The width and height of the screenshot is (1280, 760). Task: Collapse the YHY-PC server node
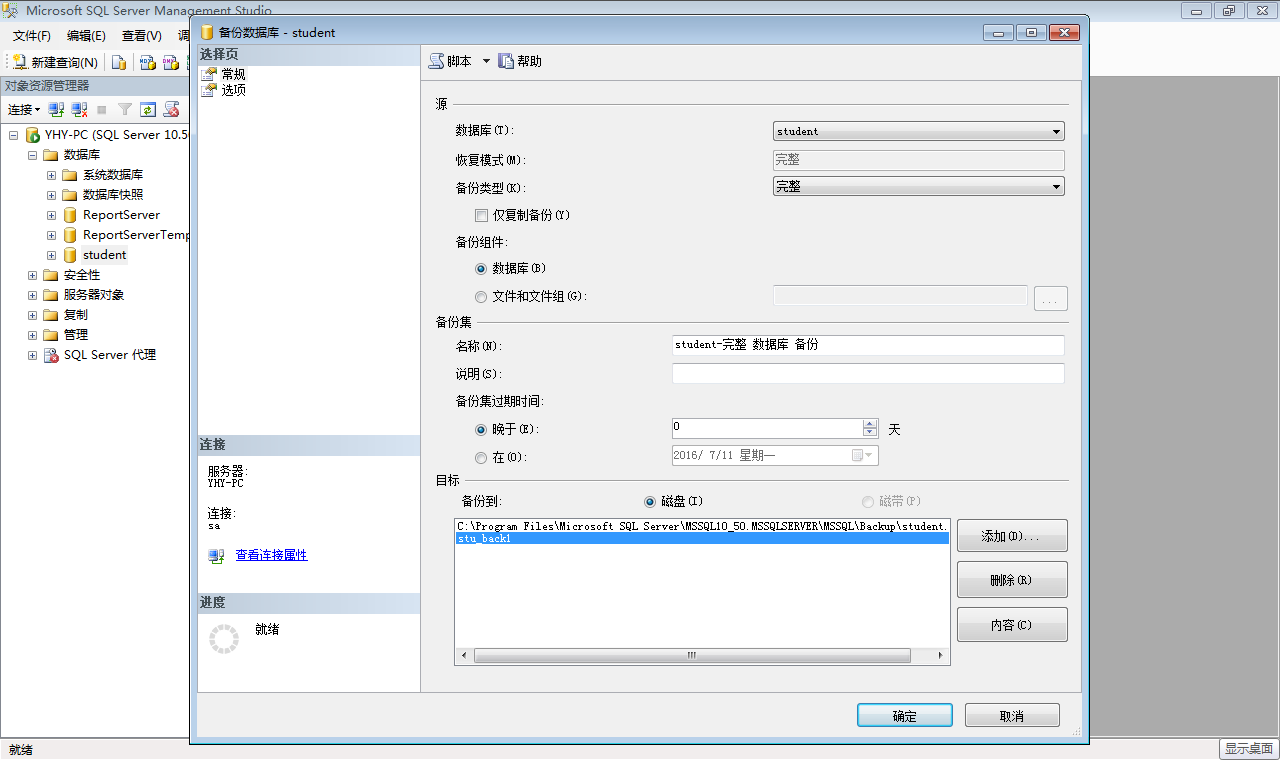(x=14, y=135)
